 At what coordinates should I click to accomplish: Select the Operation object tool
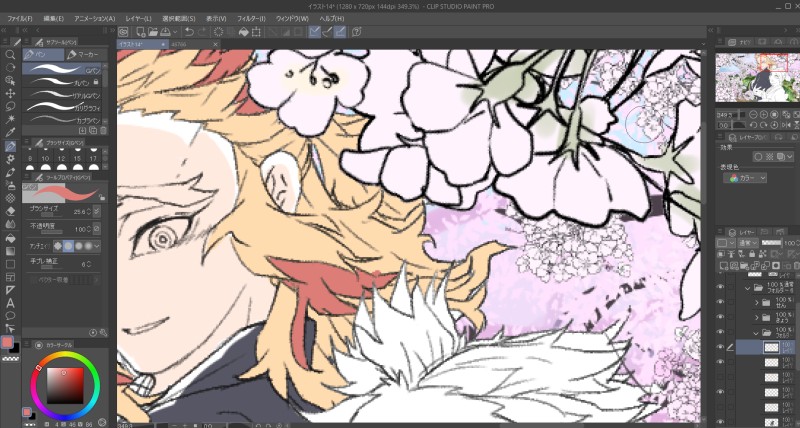(10, 80)
